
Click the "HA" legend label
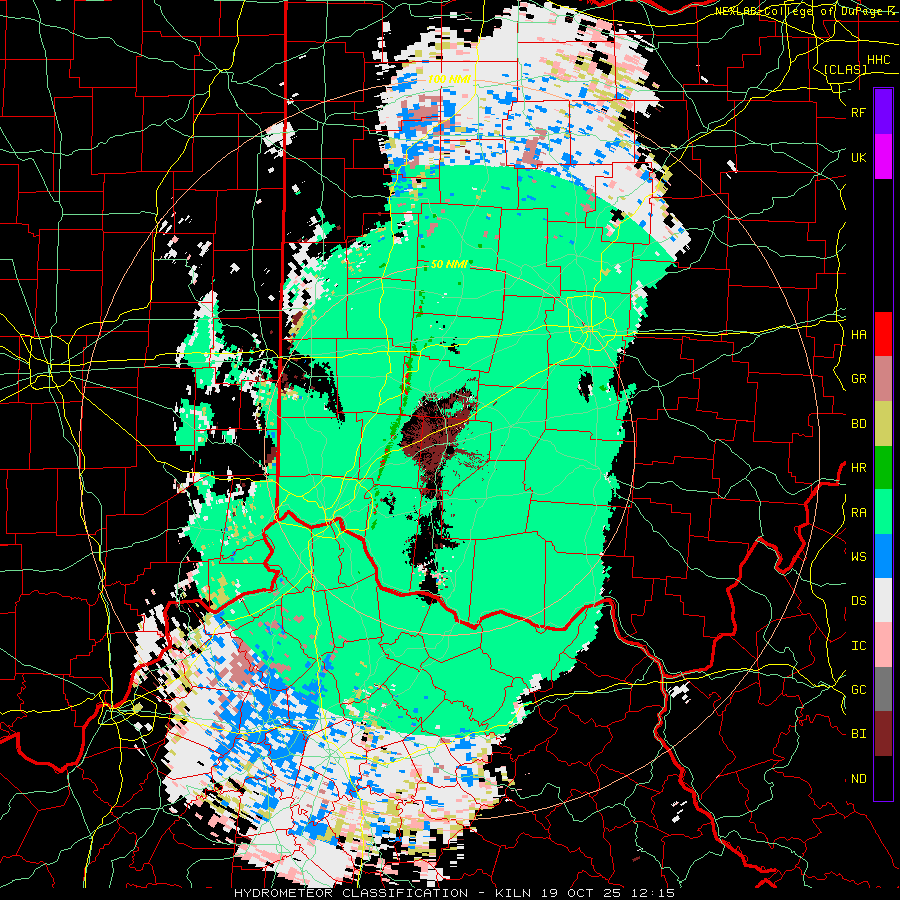pyautogui.click(x=858, y=335)
